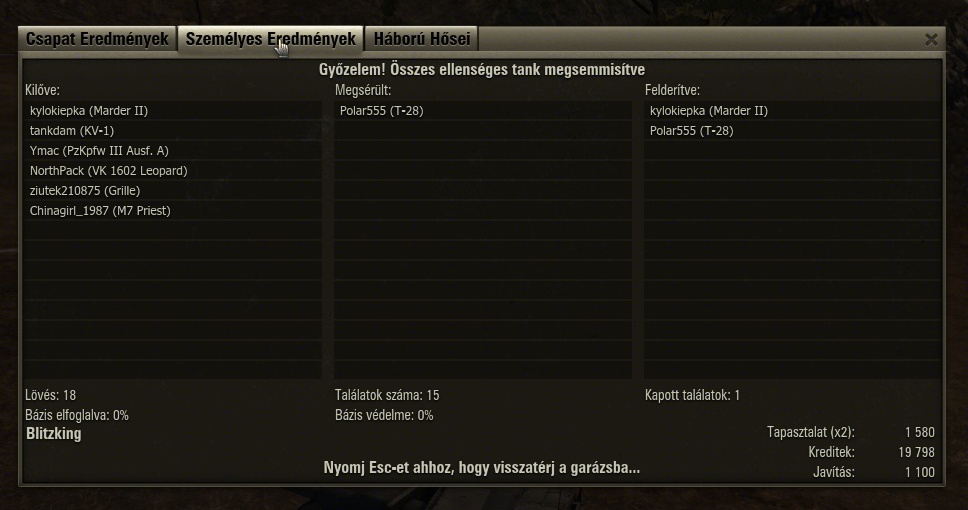Switch to Csapat Eredmények tab
Image resolution: width=968 pixels, height=510 pixels.
(x=97, y=39)
